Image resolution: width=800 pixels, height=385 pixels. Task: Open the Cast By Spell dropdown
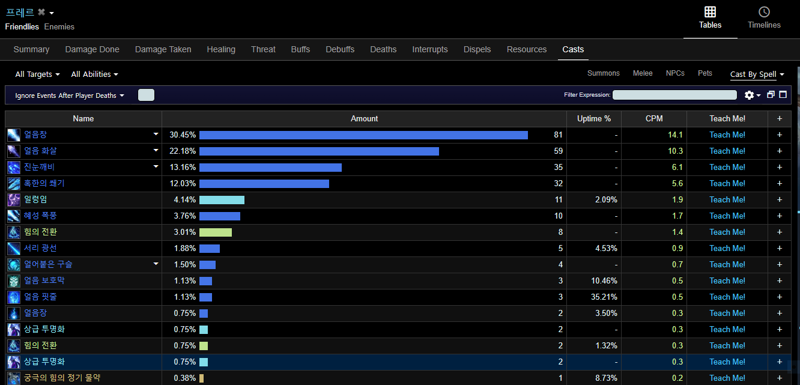[x=757, y=74]
